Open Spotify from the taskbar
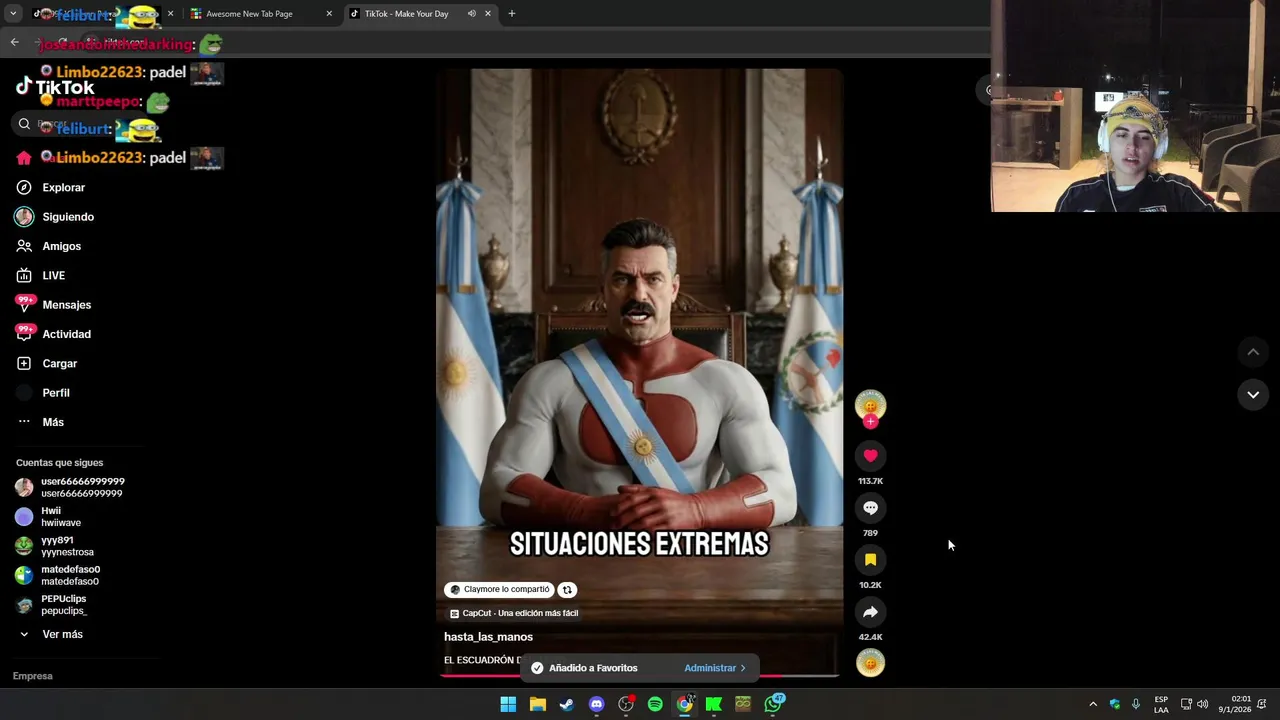1280x720 pixels. coord(655,704)
